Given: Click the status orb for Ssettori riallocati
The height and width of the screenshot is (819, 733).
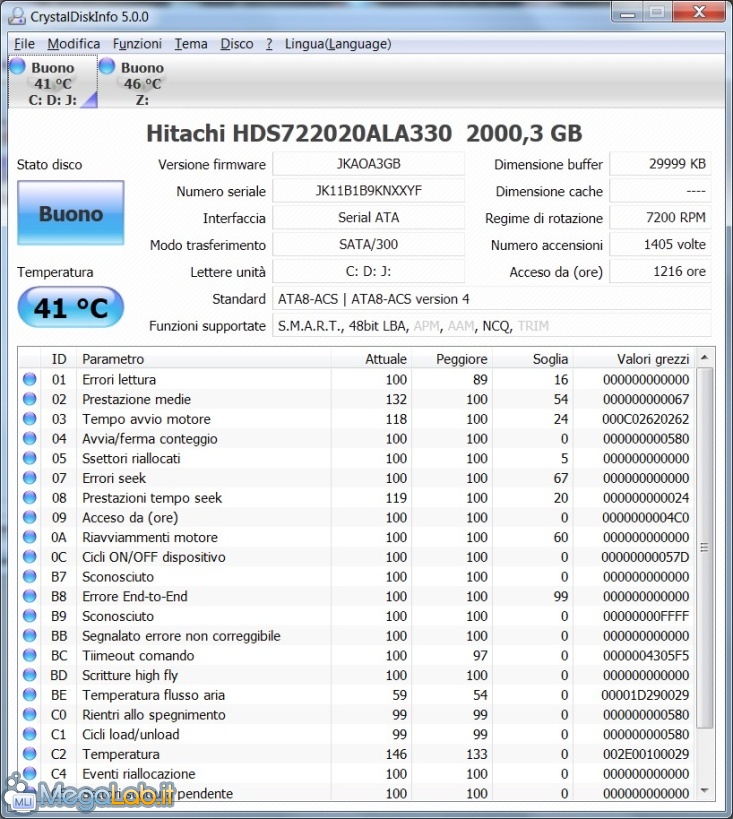Looking at the screenshot, I should coord(30,458).
